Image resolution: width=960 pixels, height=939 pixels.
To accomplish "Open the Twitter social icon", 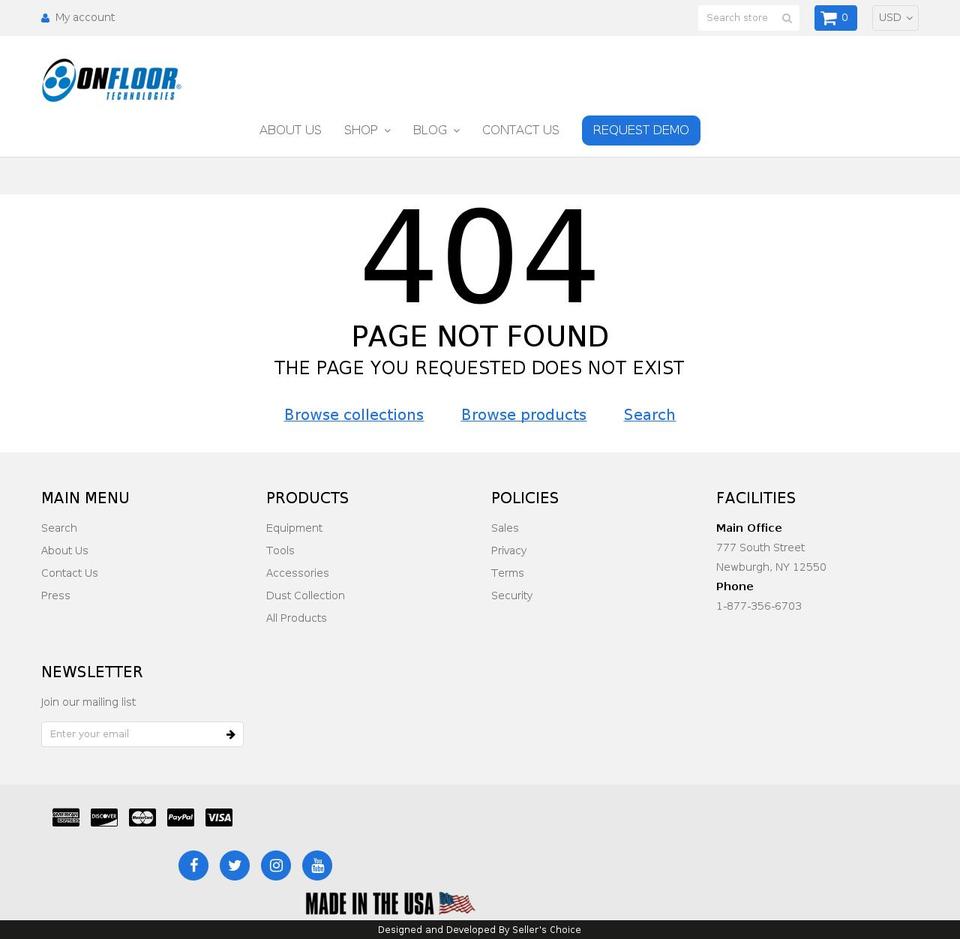I will pos(234,866).
